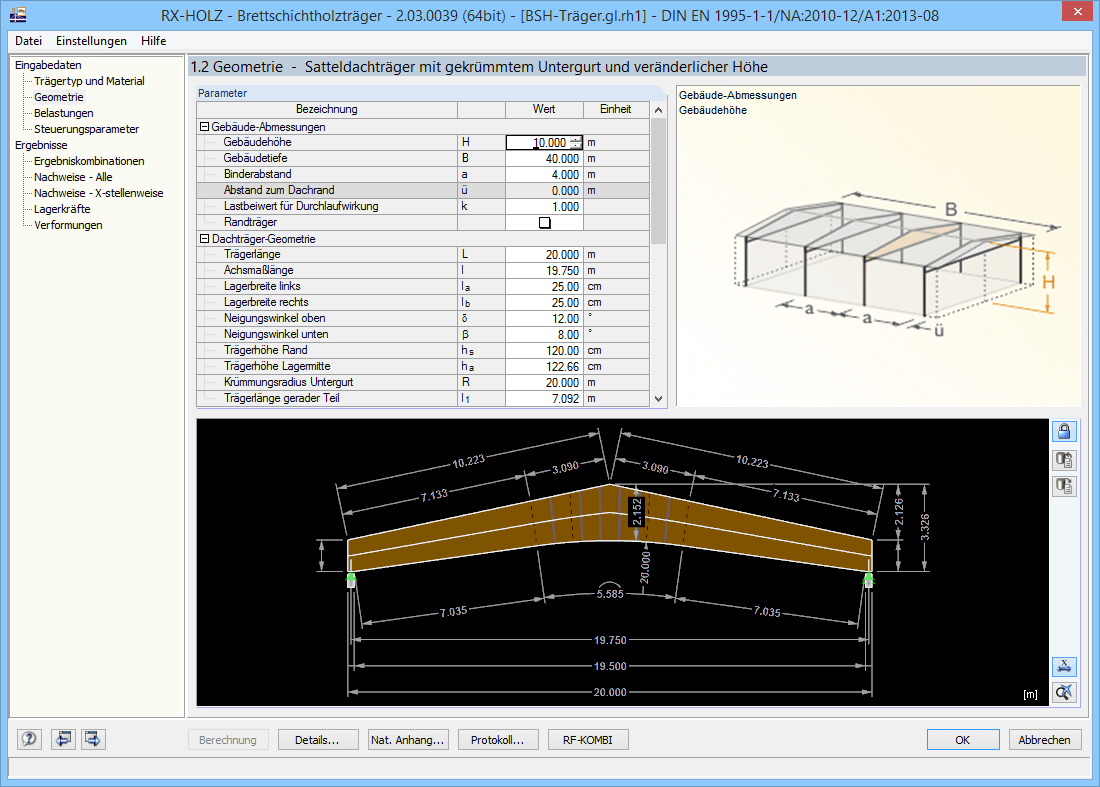Click the Ergebnisse tree heading

click(x=41, y=145)
